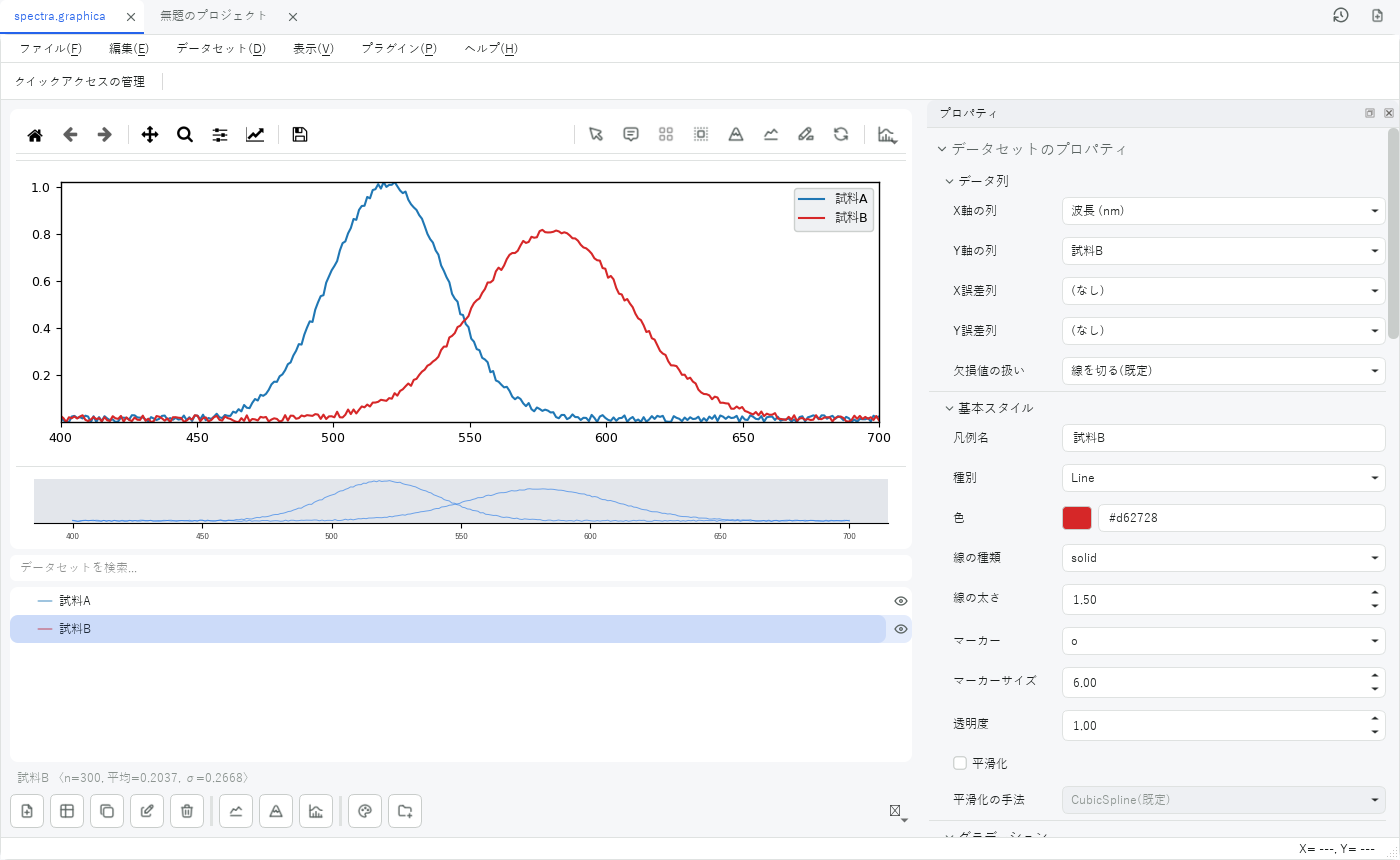The image size is (1400, 860).
Task: Open the データセット(D) menu
Action: (221, 48)
